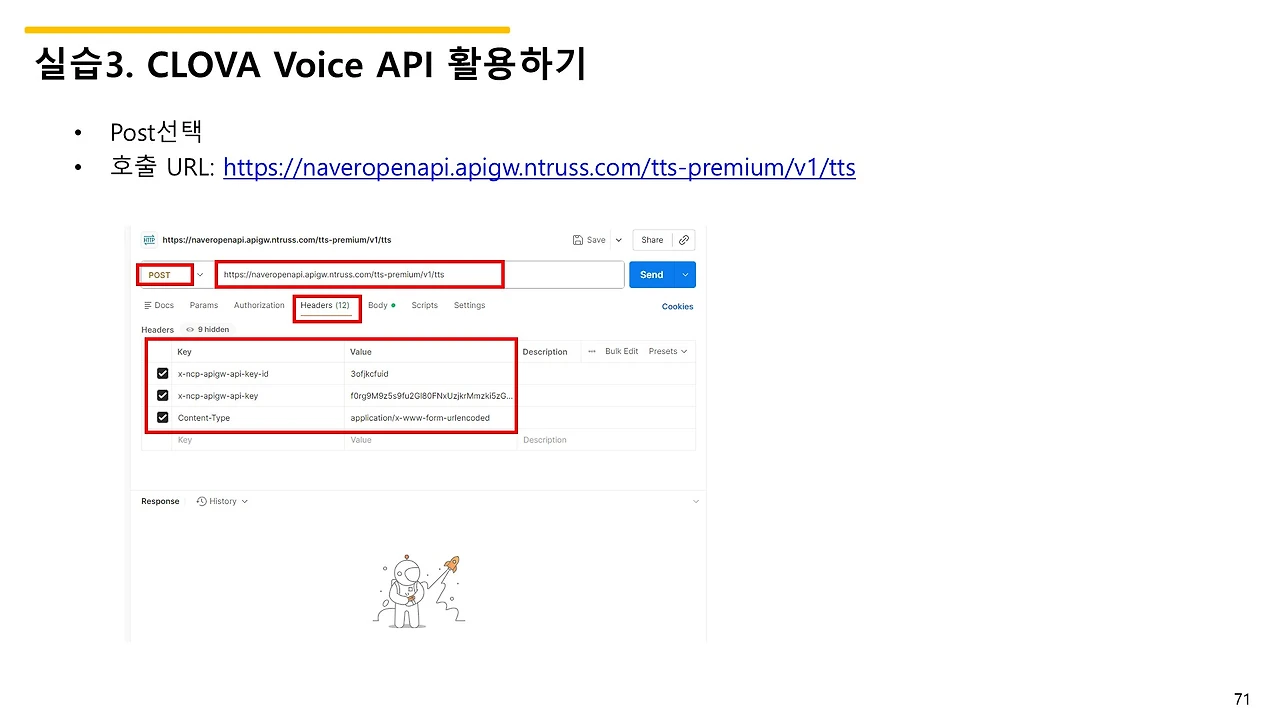Select the x-ncp-apigw-api-key-id key cell

pos(258,374)
